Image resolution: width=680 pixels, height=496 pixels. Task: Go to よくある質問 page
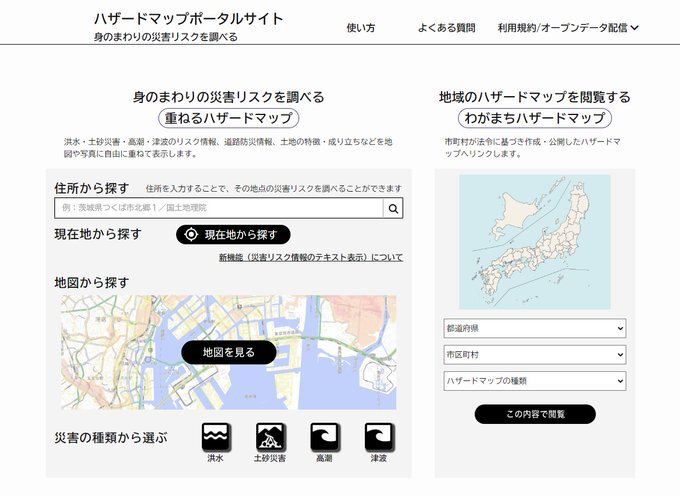(x=446, y=28)
